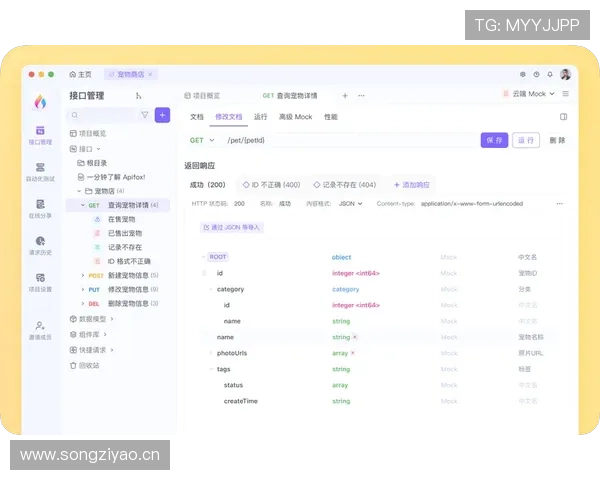The image size is (600, 480).
Task: Click the response row ellipsis menu
Action: click(559, 204)
